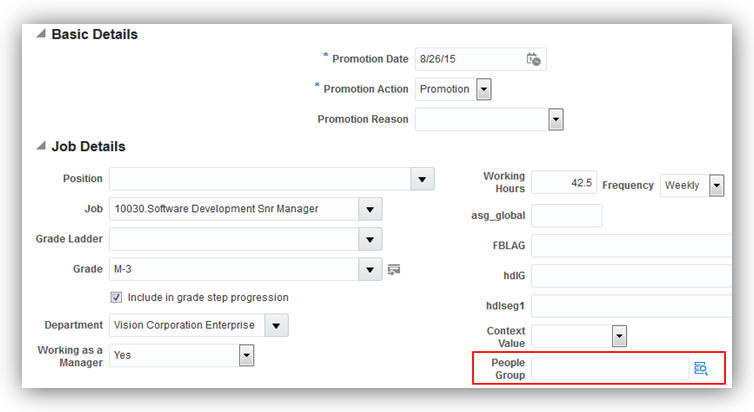754x412 pixels.
Task: Open the Context Value dropdown
Action: pos(619,336)
